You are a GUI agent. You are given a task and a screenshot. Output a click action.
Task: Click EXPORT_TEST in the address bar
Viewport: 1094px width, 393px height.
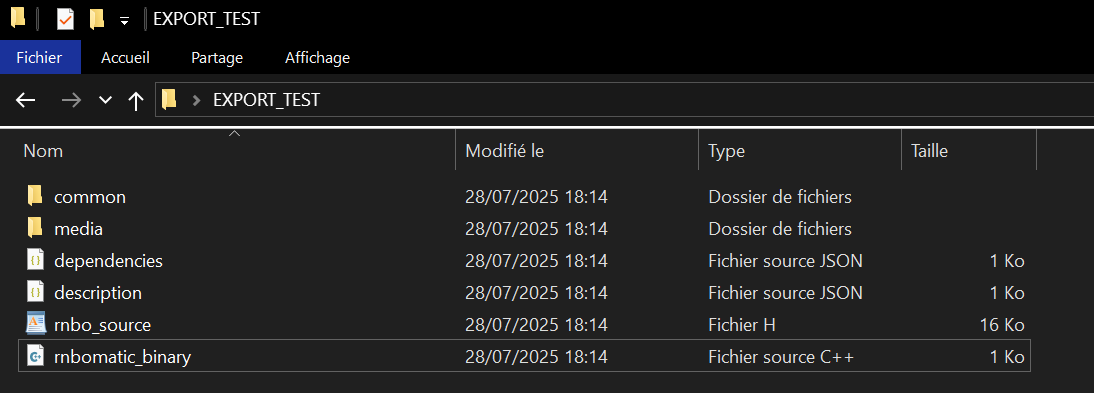pyautogui.click(x=266, y=101)
